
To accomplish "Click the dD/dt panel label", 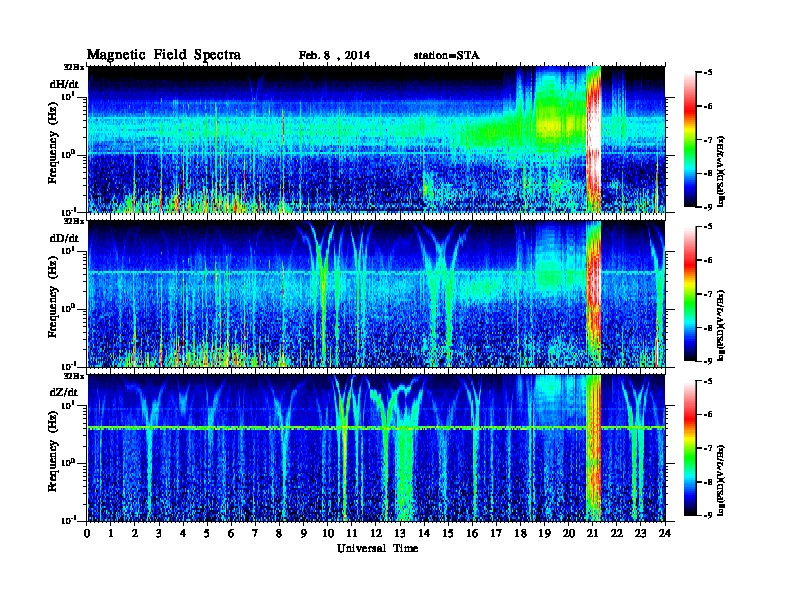I will click(64, 237).
